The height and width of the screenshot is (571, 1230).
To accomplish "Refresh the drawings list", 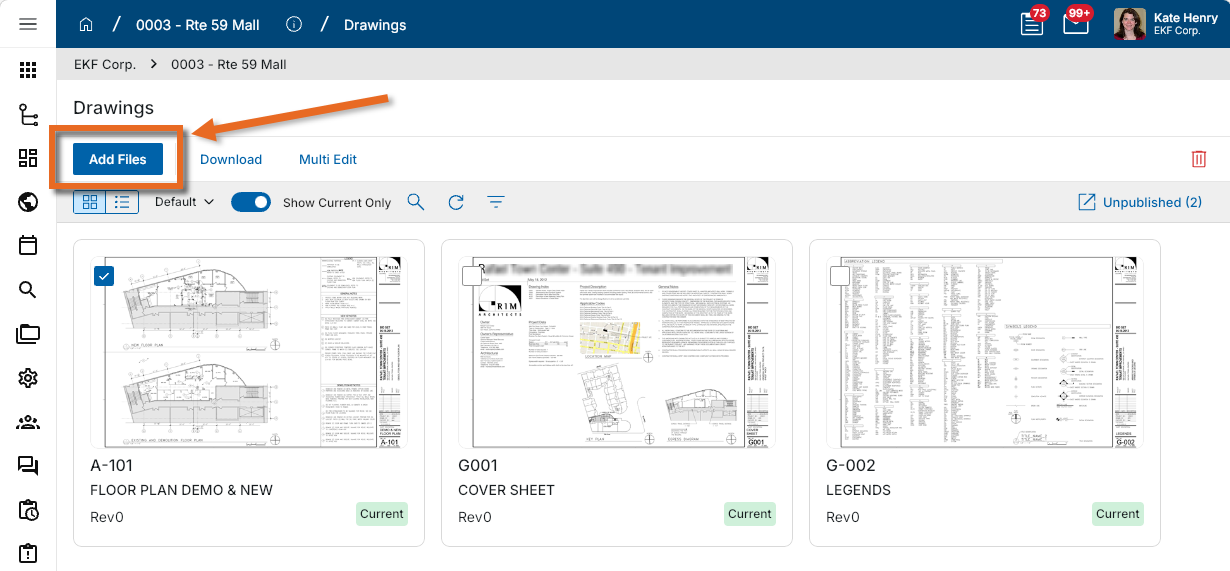I will coord(456,202).
